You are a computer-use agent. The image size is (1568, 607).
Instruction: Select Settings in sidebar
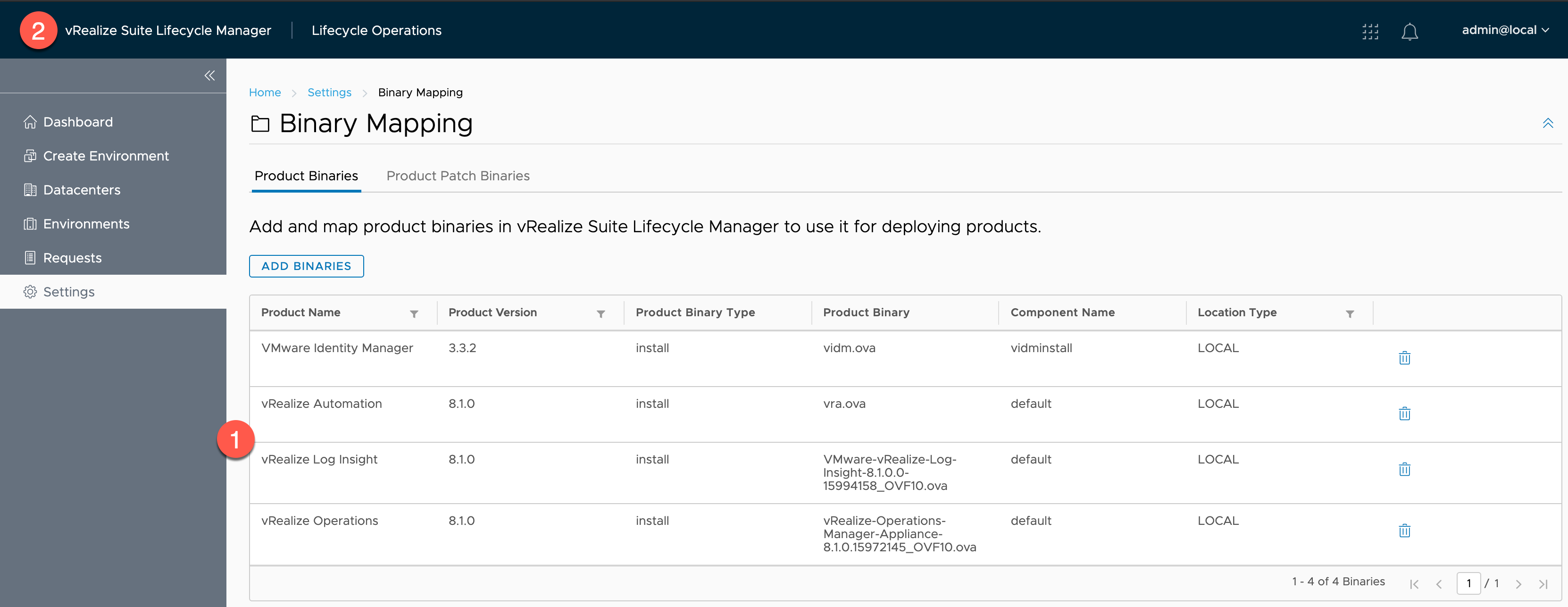click(x=113, y=292)
